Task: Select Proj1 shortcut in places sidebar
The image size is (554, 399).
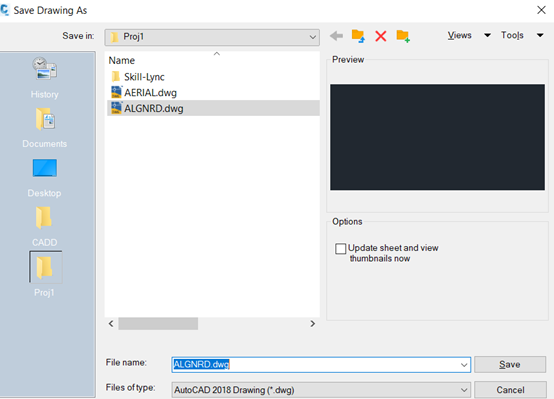Action: [45, 274]
